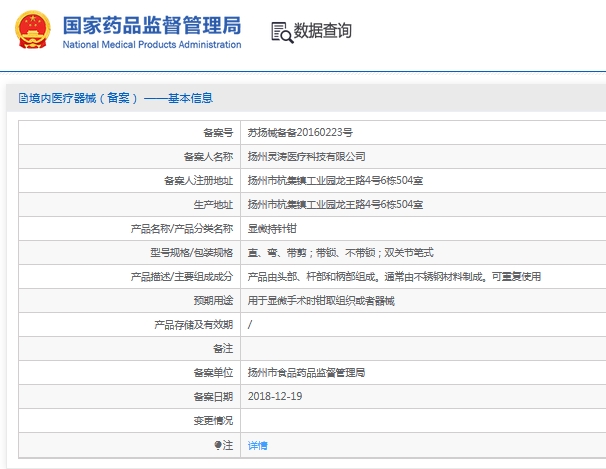The width and height of the screenshot is (606, 469).
Task: Click the 备注 row label
Action: click(x=223, y=348)
